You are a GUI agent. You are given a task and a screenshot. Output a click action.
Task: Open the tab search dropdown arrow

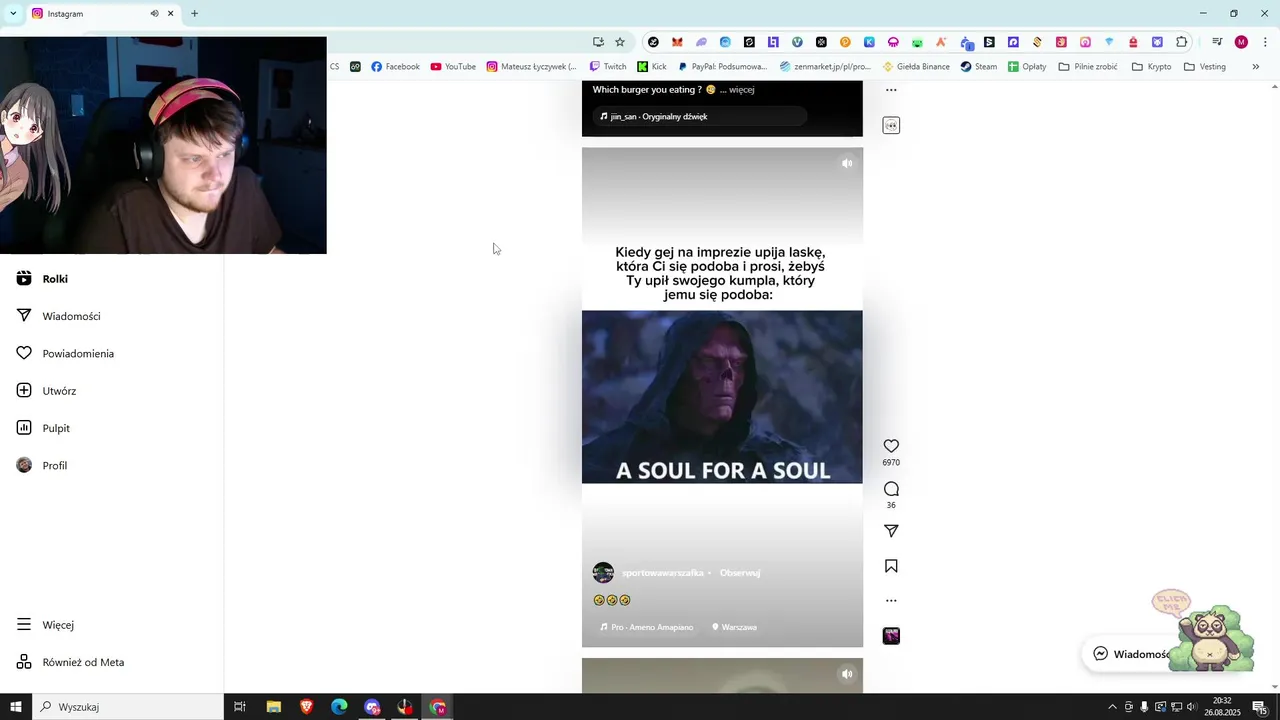(x=13, y=14)
